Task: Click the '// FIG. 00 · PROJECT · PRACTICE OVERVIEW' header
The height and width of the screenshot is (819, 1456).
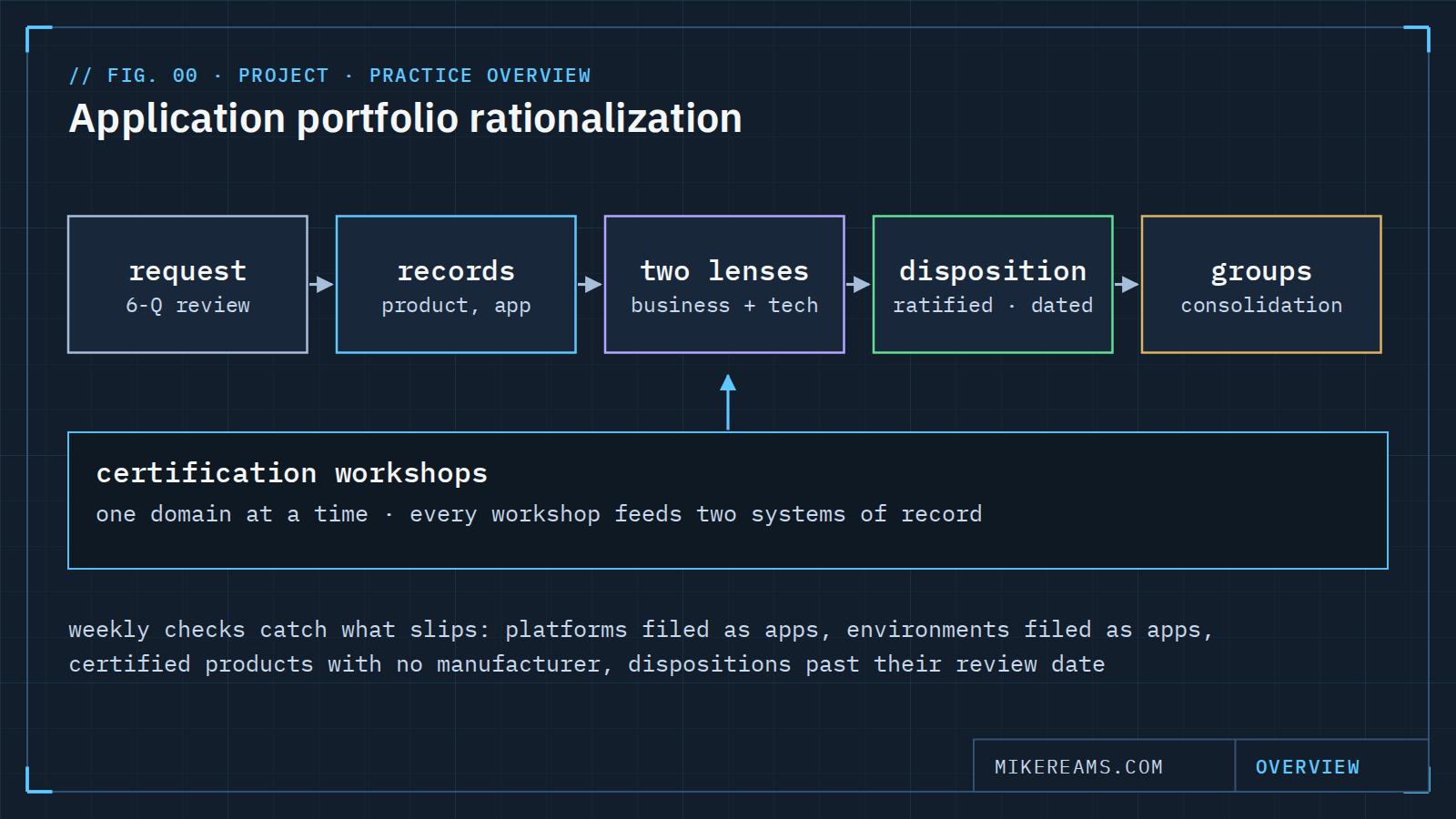Action: [x=329, y=76]
